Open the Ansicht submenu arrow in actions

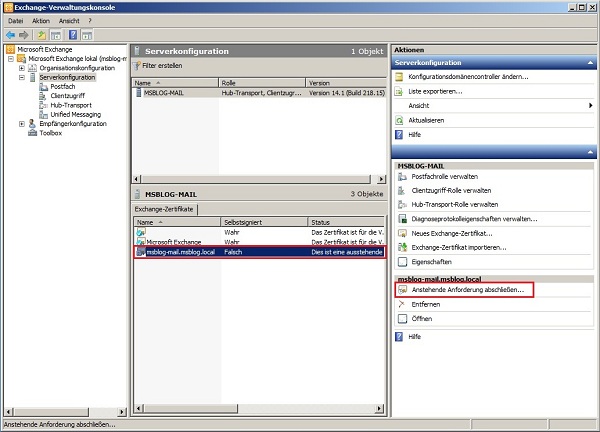coord(590,106)
